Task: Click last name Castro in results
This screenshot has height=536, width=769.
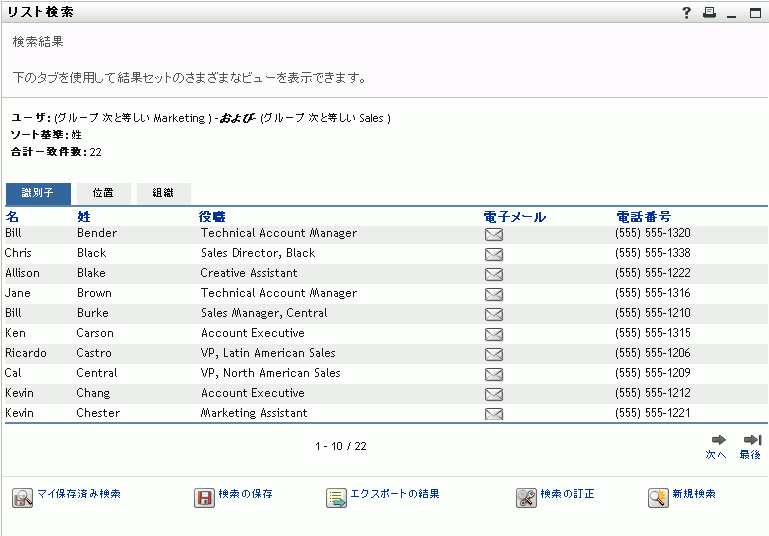Action: tap(94, 353)
